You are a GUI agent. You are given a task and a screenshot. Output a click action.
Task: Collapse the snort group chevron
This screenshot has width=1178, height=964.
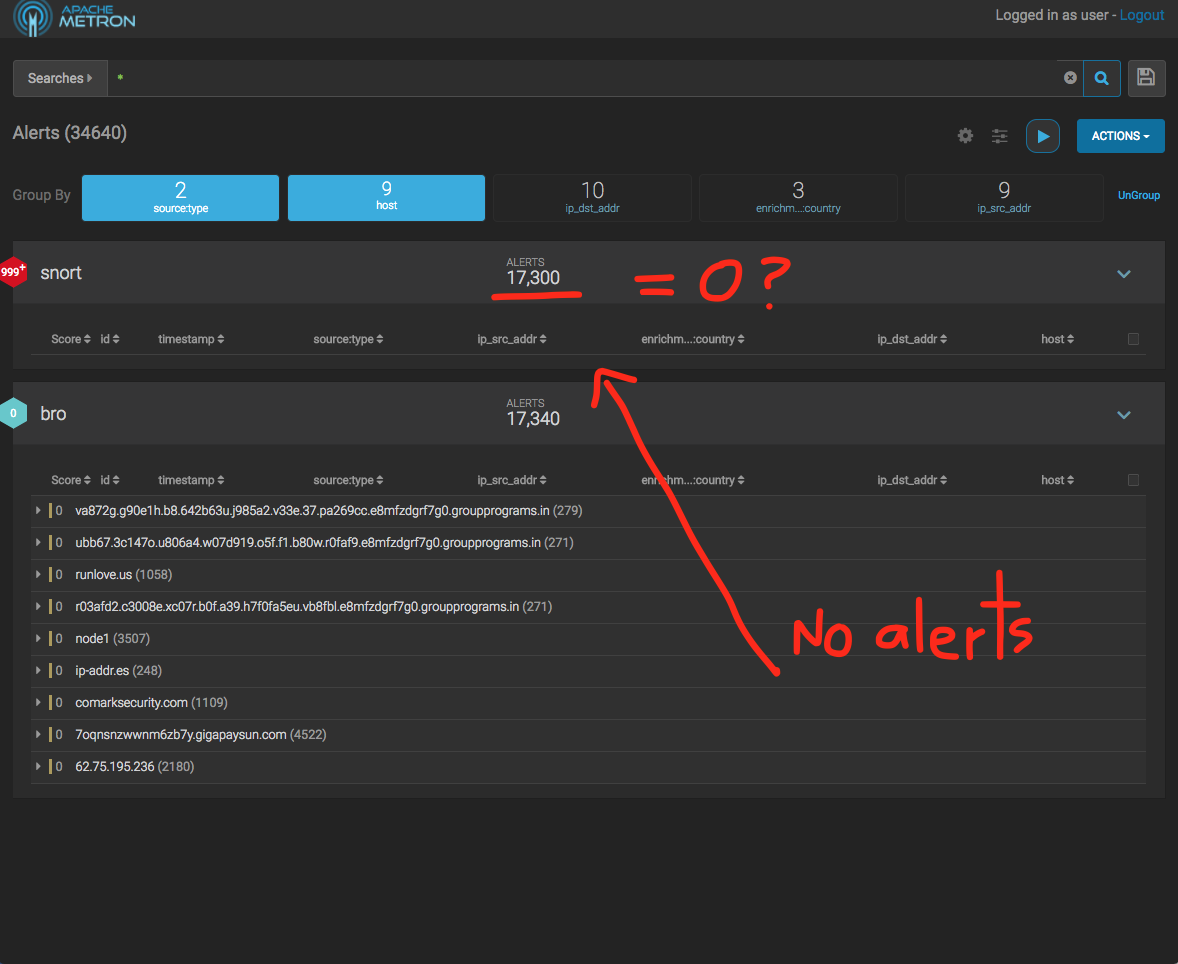(1124, 274)
